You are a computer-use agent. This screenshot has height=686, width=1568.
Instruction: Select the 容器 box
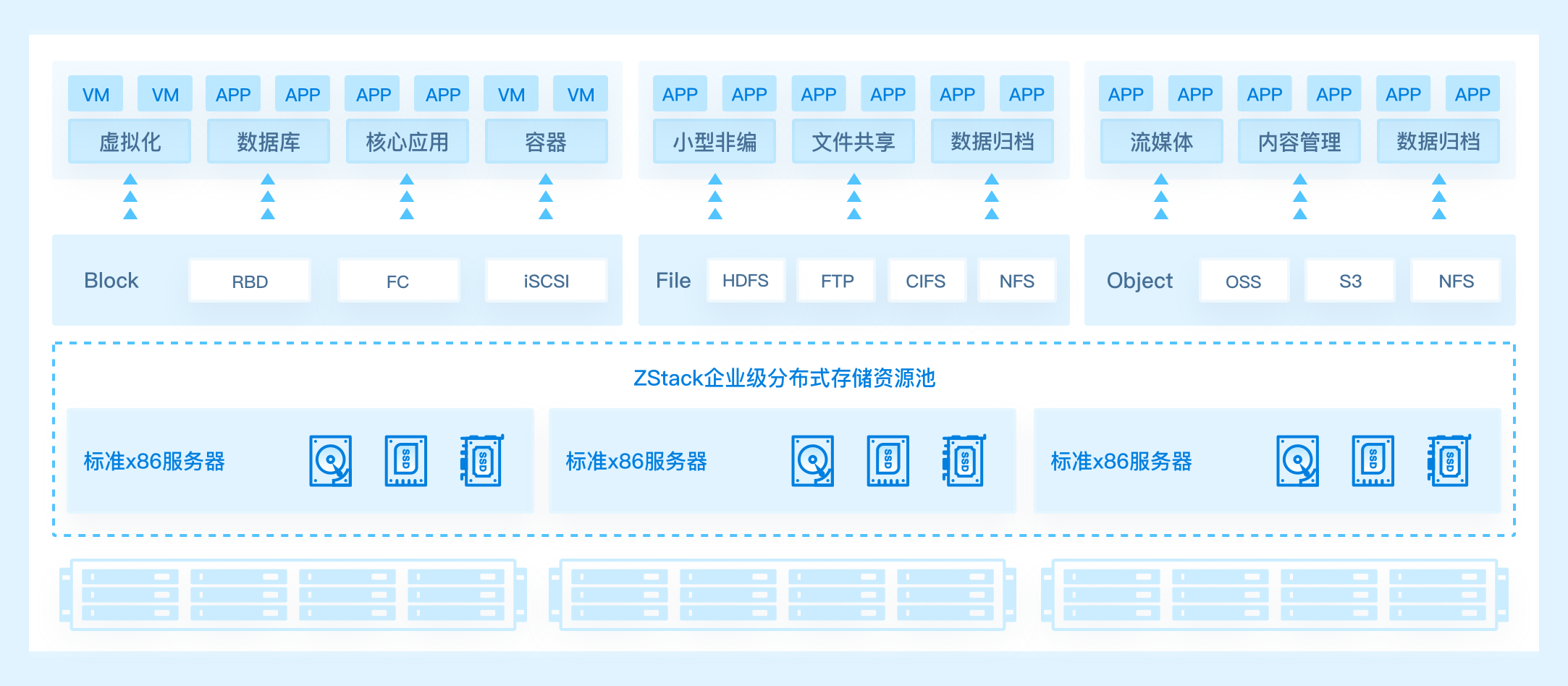547,141
